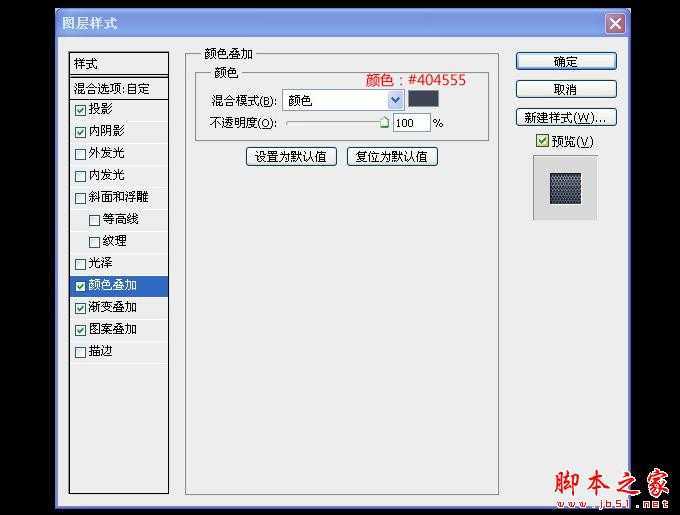Enable the 内发光 checkbox

coord(80,176)
